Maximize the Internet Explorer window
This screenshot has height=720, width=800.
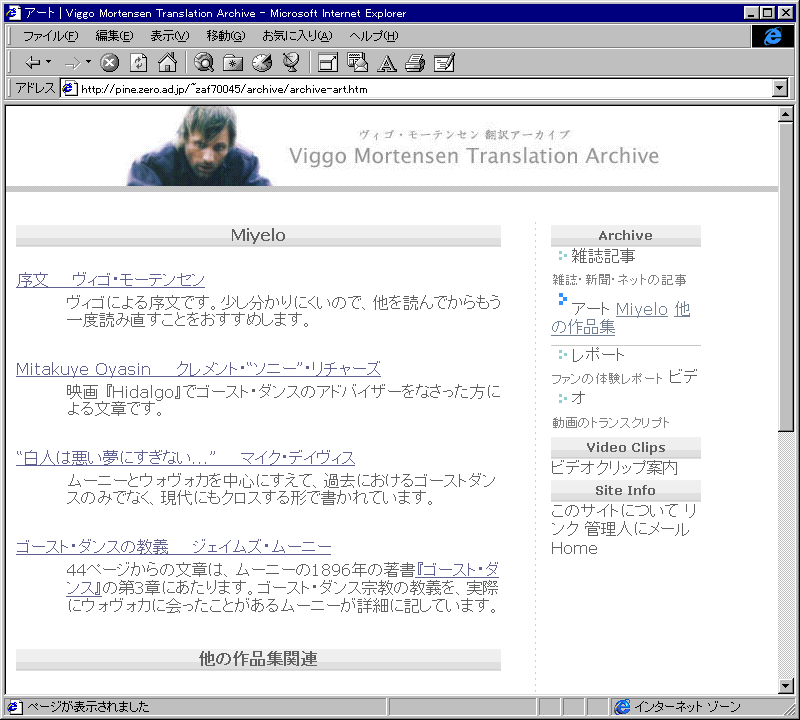click(x=767, y=13)
